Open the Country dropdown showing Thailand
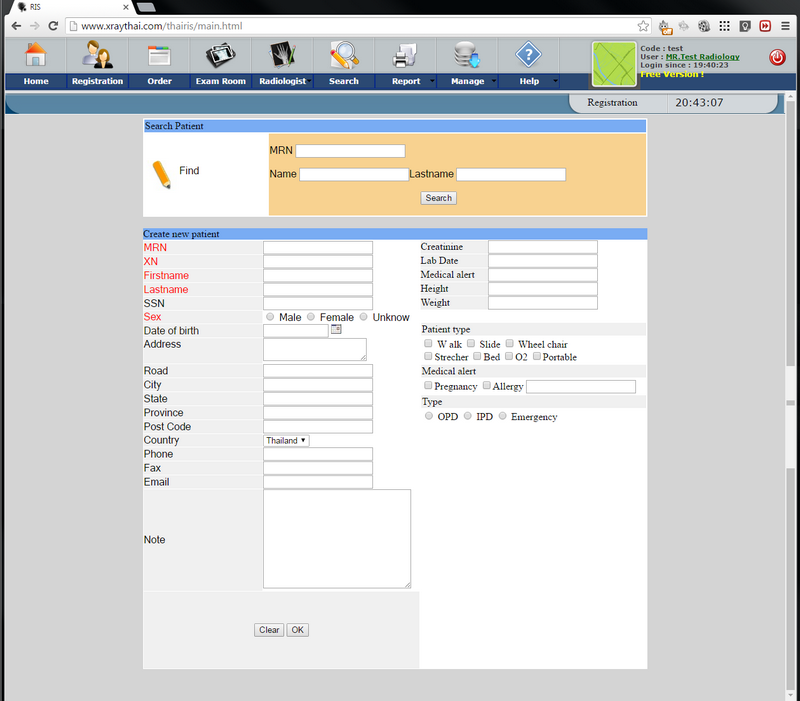The width and height of the screenshot is (800, 701). click(287, 440)
